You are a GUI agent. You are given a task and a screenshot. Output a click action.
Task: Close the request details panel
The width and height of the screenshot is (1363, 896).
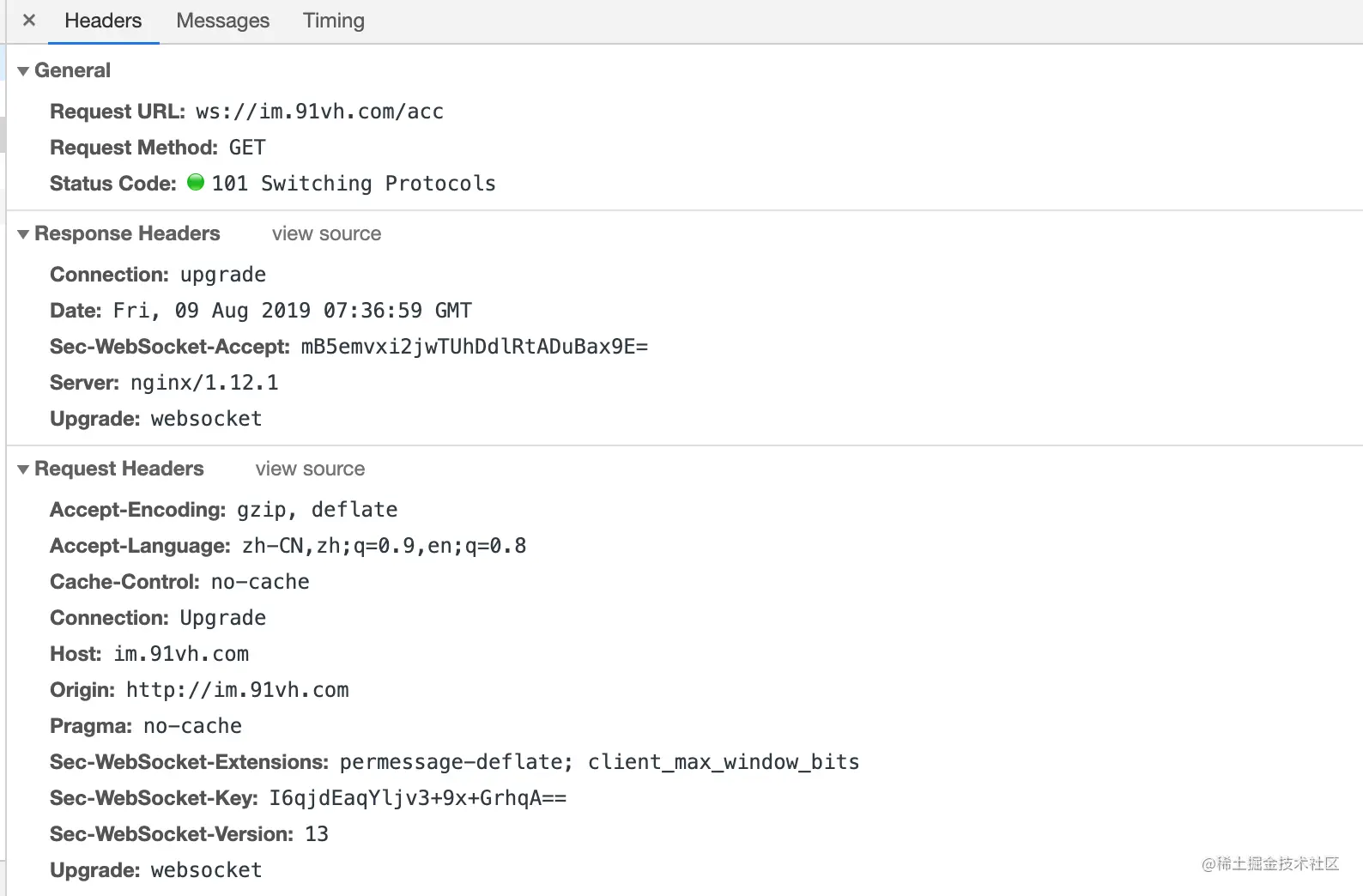click(29, 20)
